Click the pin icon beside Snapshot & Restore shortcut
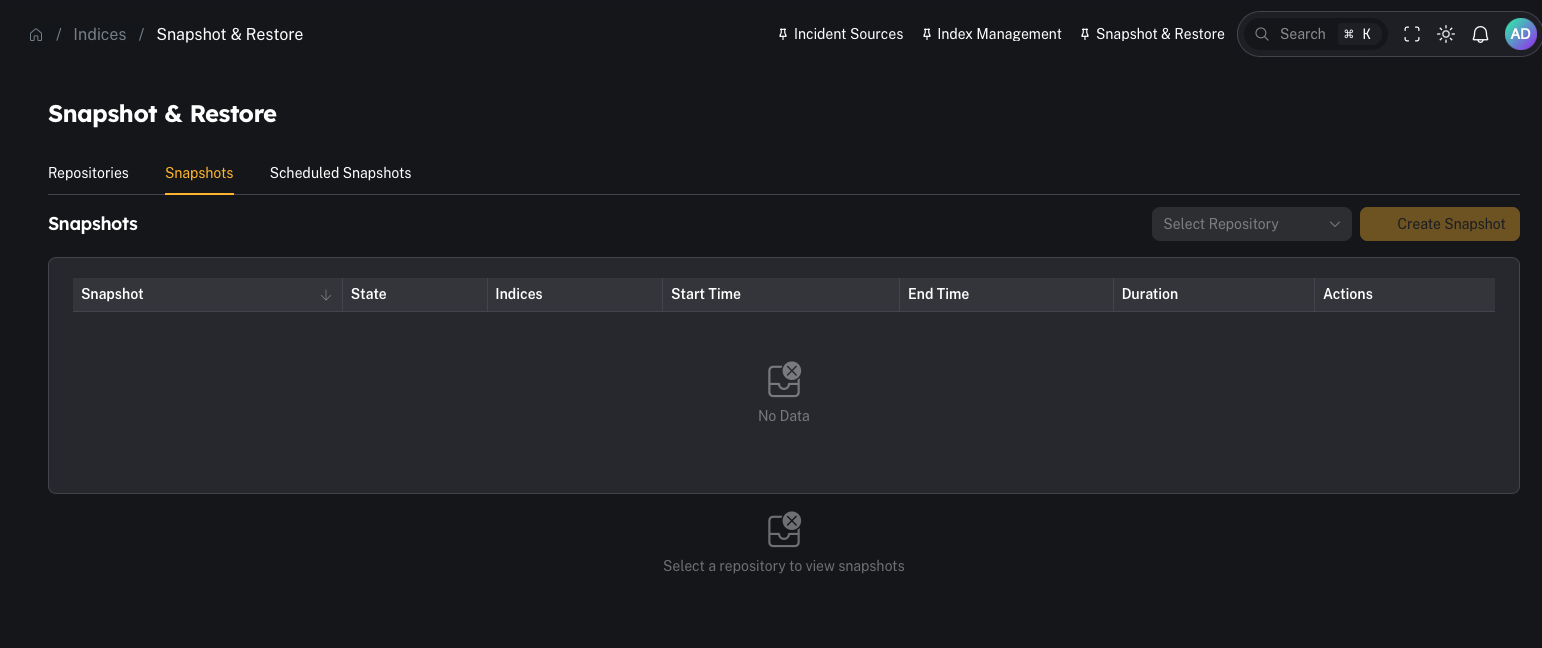Image resolution: width=1542 pixels, height=648 pixels. pos(1085,33)
